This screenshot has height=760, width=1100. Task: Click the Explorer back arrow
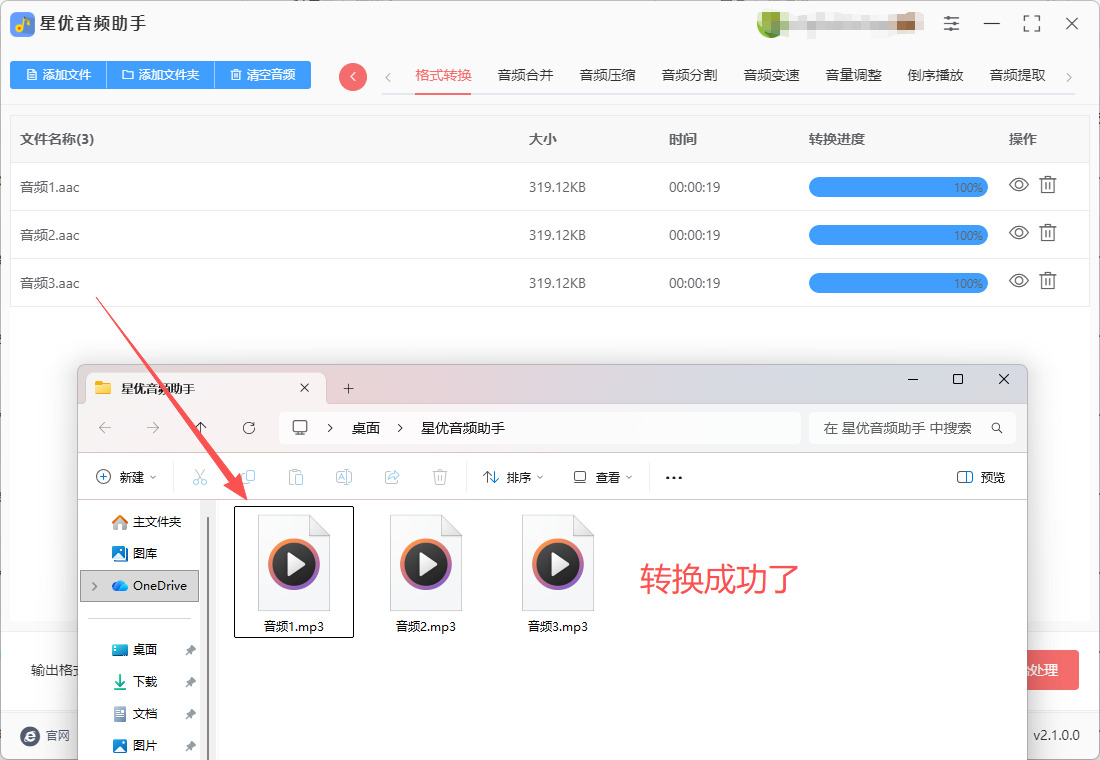(x=105, y=427)
